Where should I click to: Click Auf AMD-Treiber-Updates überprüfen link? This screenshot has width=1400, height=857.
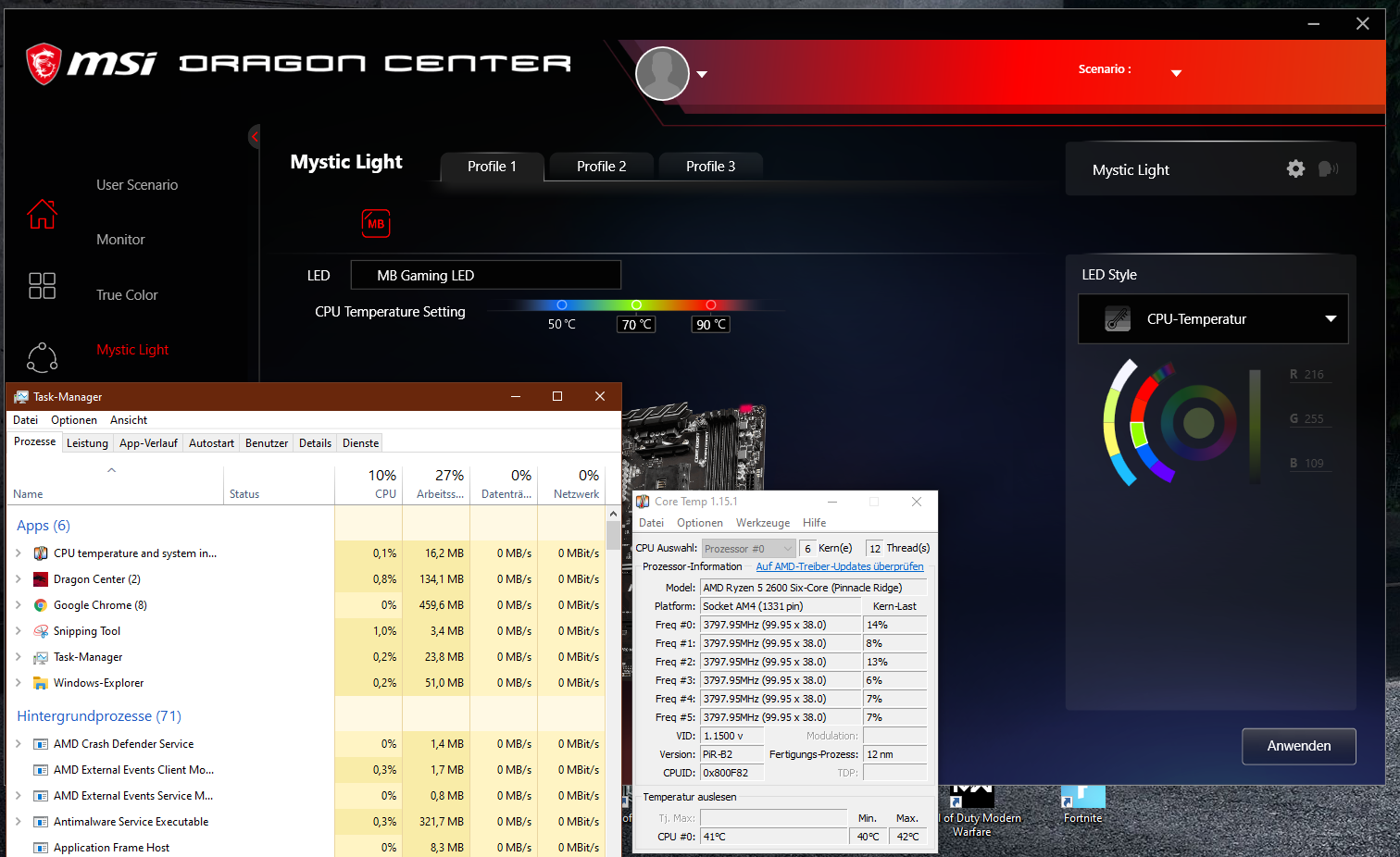coord(840,566)
